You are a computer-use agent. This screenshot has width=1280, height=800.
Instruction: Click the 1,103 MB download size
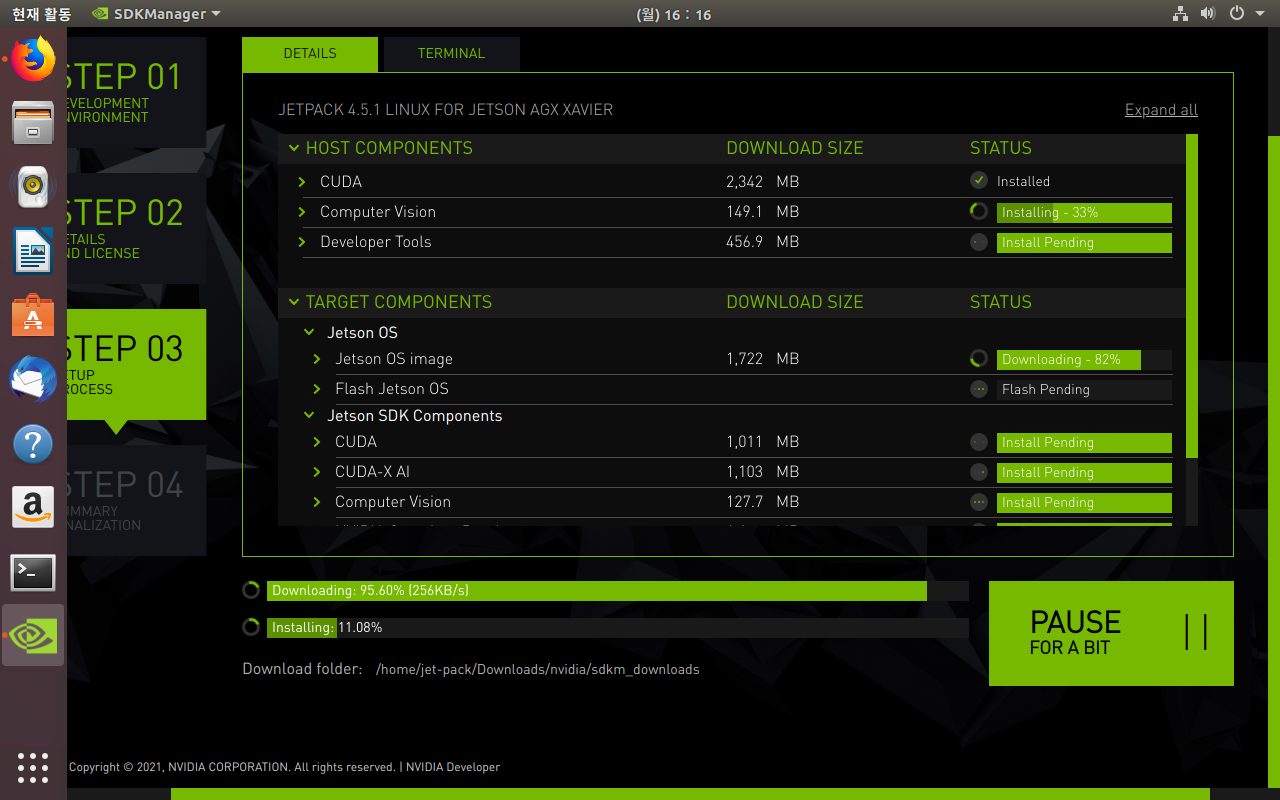[762, 472]
